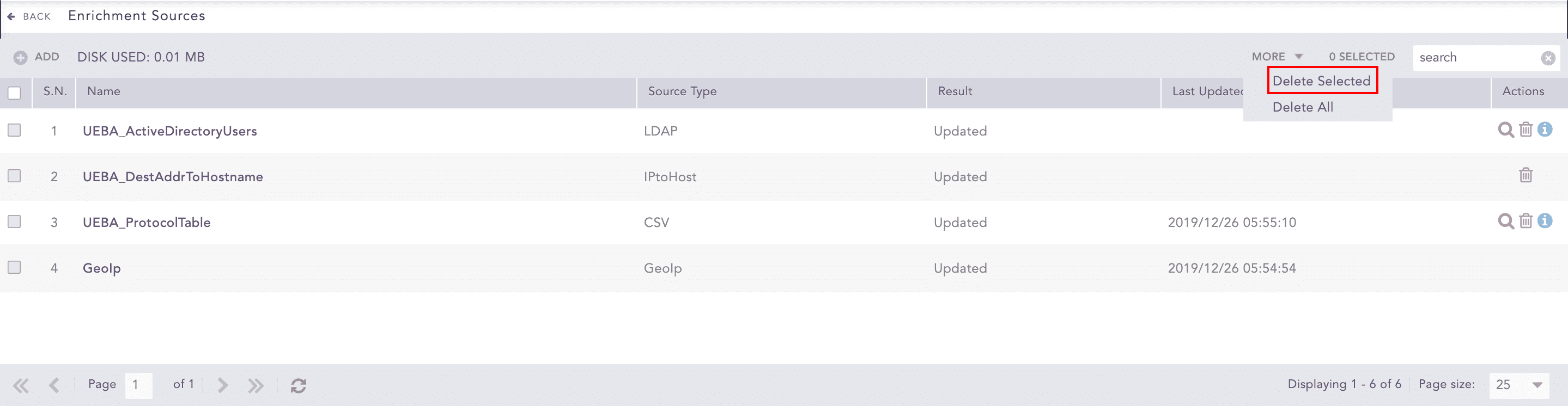Image resolution: width=1568 pixels, height=406 pixels.
Task: Click the delete icon for GeoIp row
Action: (1526, 267)
